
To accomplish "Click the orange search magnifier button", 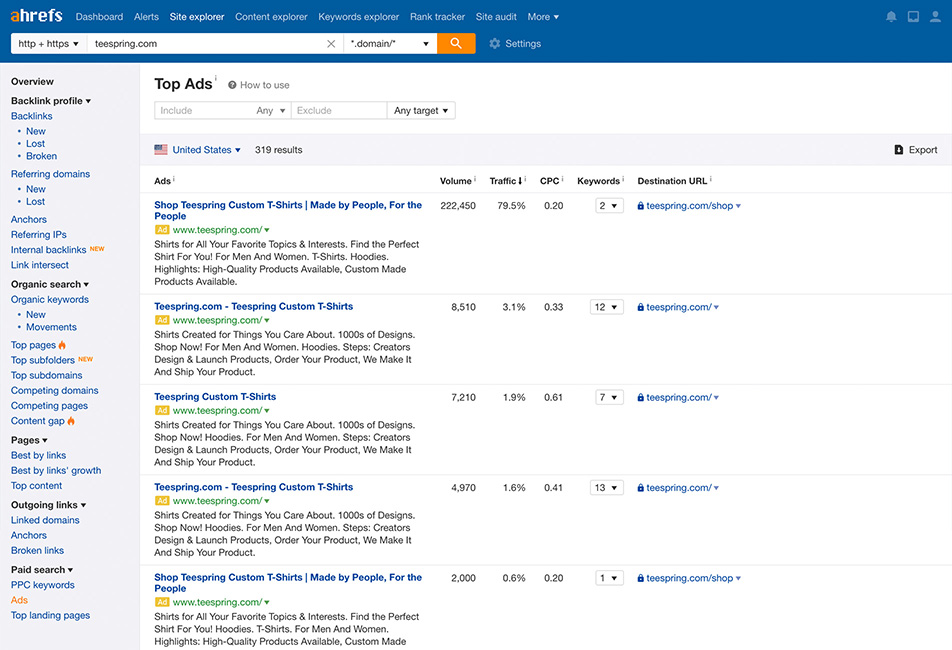I will pyautogui.click(x=456, y=44).
